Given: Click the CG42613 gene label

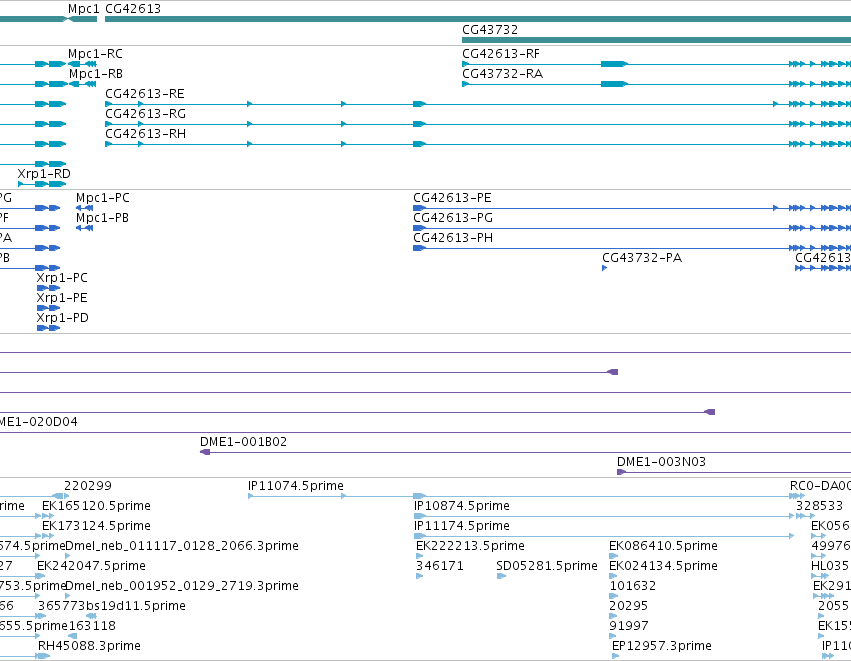Looking at the screenshot, I should 133,9.
